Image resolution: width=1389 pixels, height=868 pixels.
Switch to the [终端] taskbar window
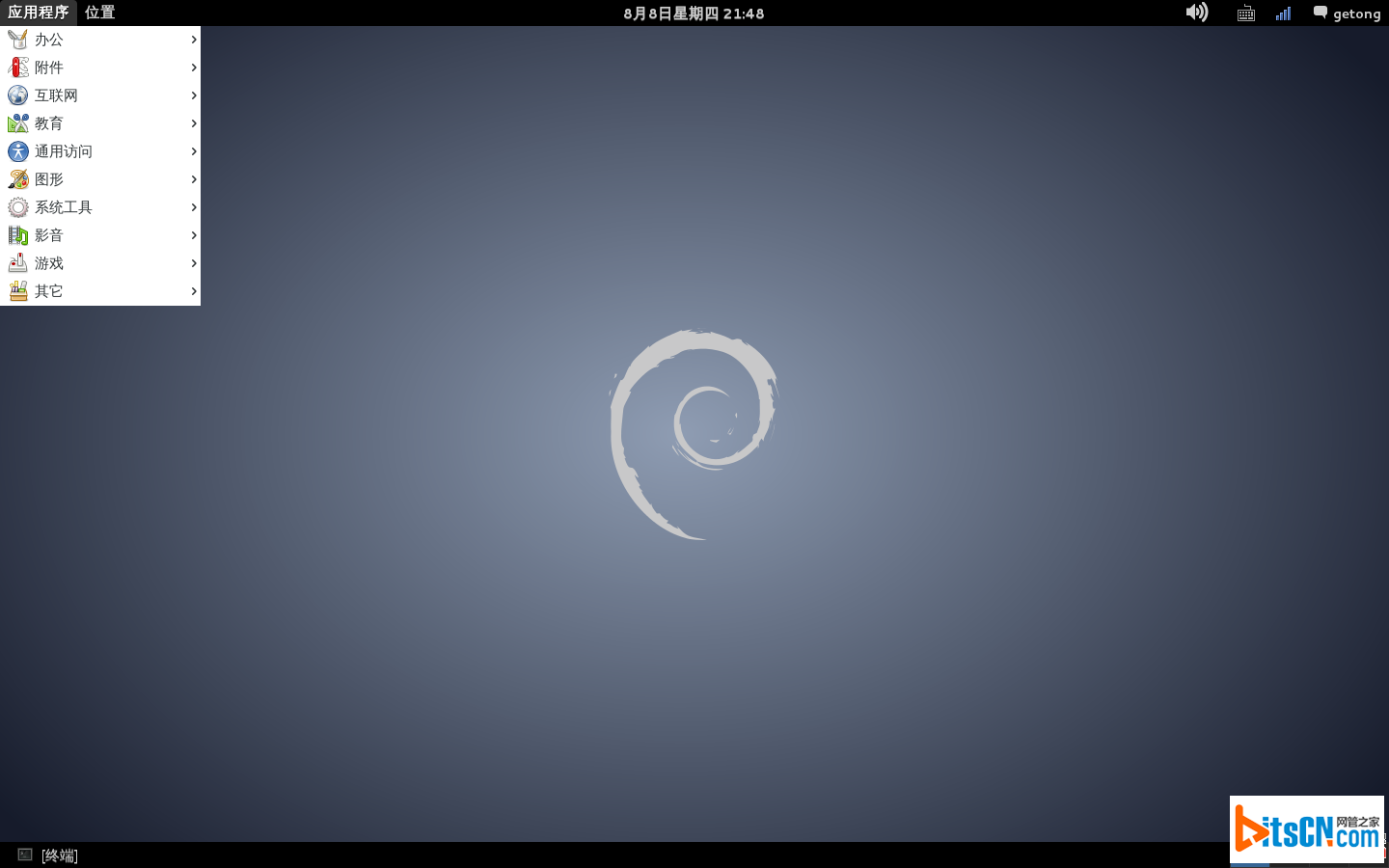tap(48, 855)
